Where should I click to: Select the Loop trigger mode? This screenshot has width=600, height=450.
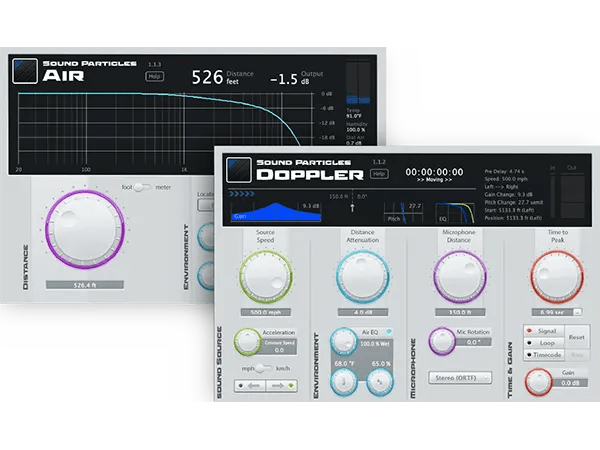(x=544, y=343)
